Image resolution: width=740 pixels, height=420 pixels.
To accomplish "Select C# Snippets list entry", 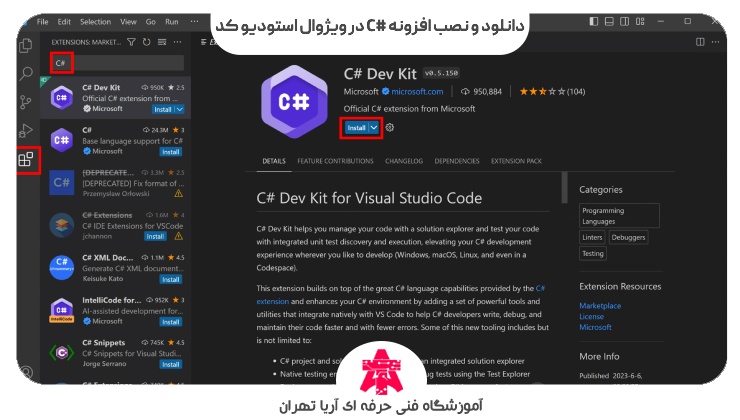I will (x=116, y=353).
